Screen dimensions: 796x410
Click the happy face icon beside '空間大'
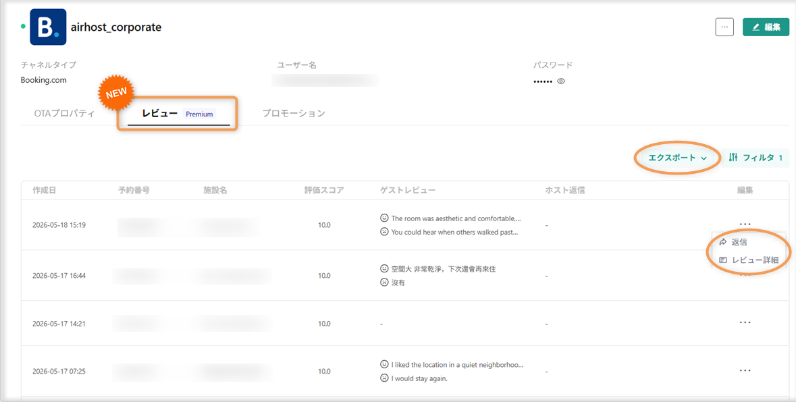[384, 268]
